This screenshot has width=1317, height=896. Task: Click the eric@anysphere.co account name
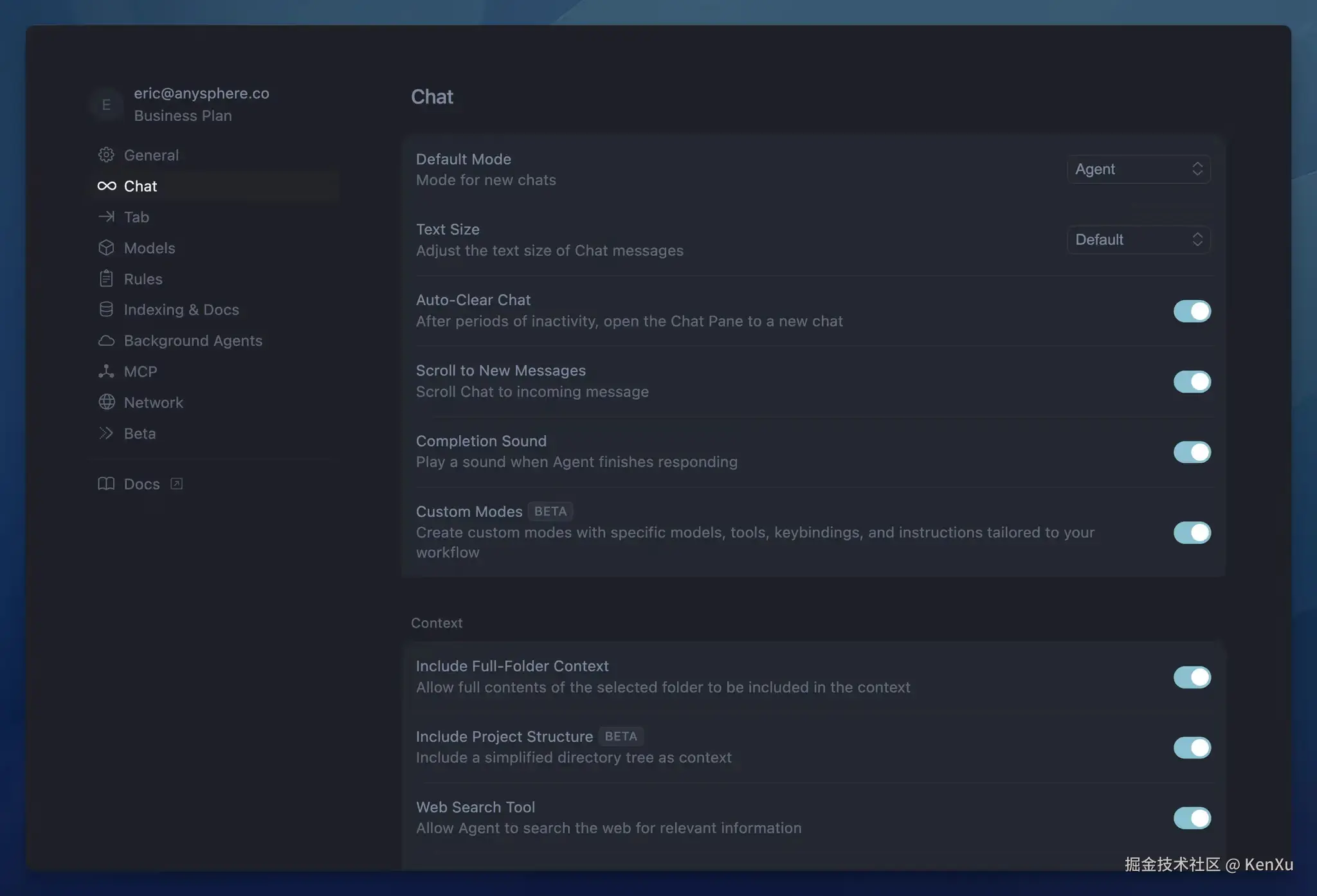point(201,93)
